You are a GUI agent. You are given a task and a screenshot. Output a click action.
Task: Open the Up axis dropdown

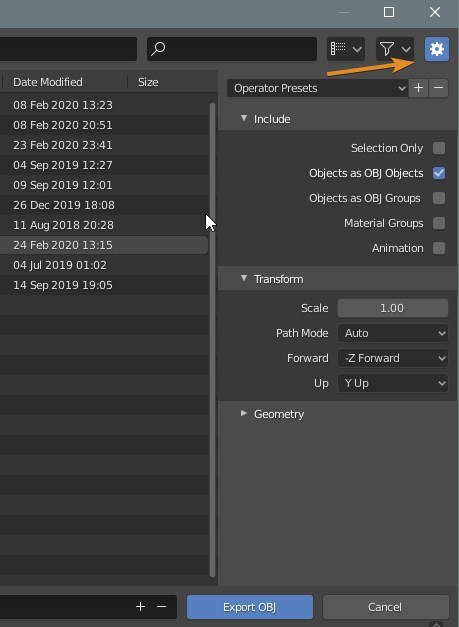[x=393, y=383]
